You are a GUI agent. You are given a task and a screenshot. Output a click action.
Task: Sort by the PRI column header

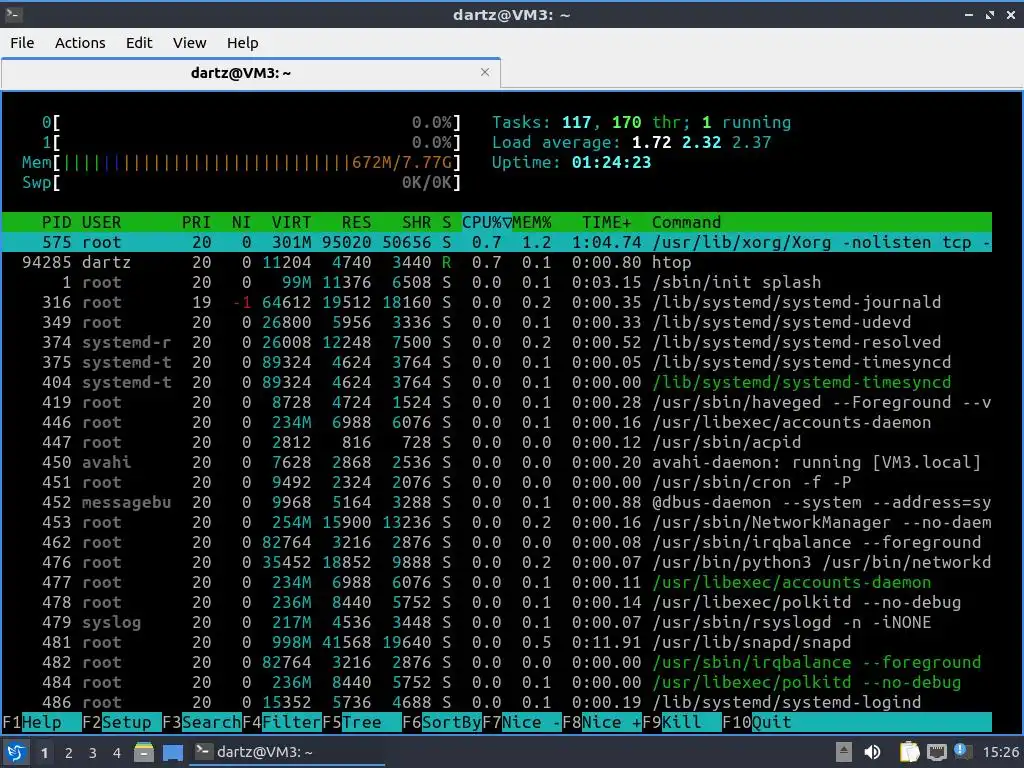tap(196, 223)
